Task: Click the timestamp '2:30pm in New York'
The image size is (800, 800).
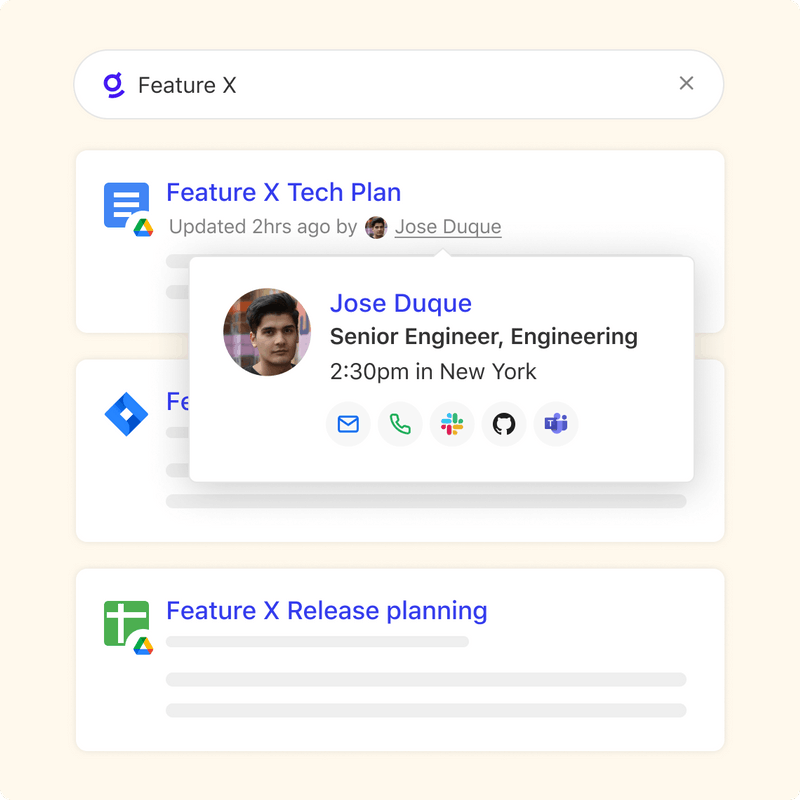Action: [435, 371]
